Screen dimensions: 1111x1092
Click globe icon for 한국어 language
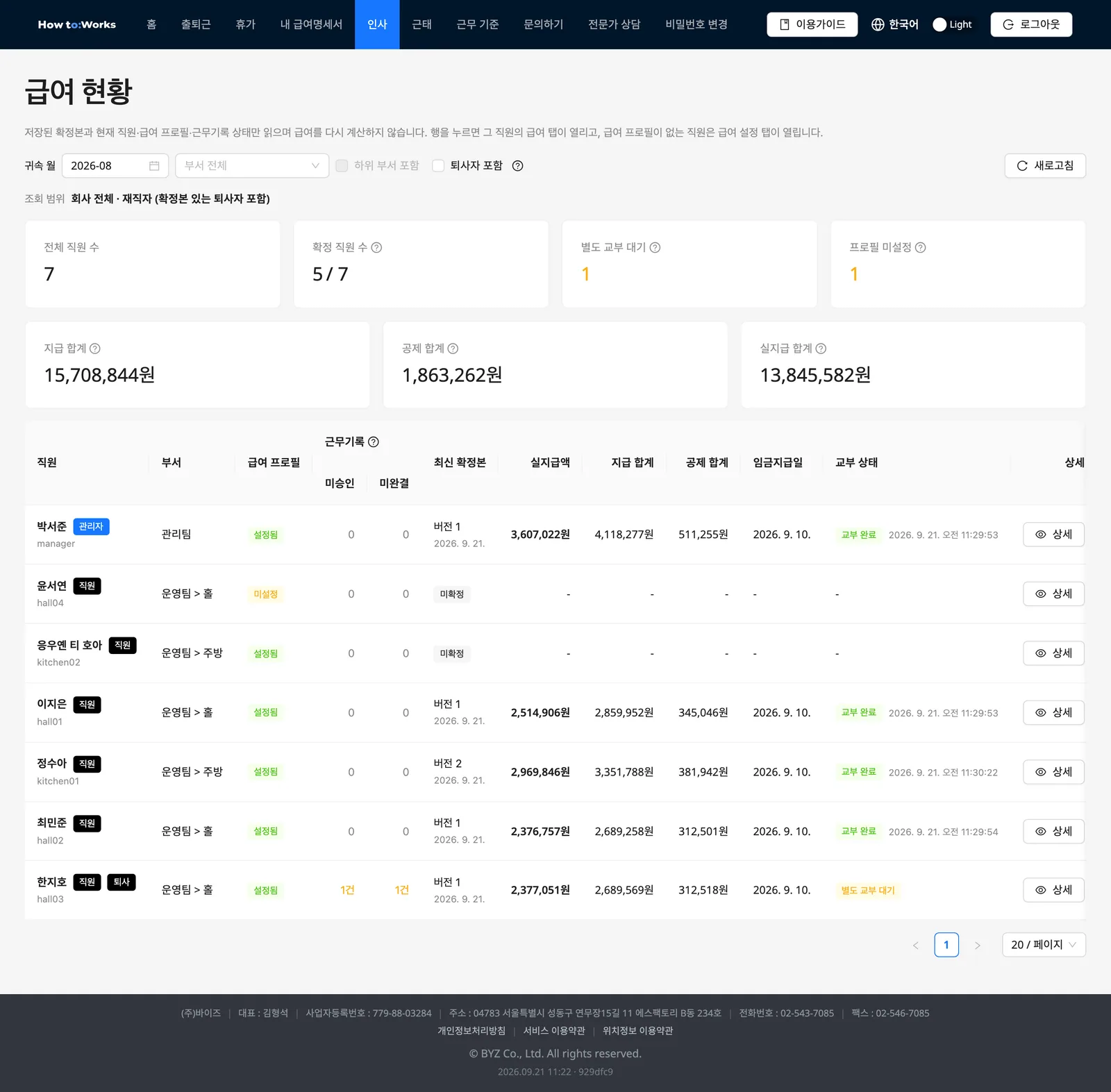coord(878,24)
